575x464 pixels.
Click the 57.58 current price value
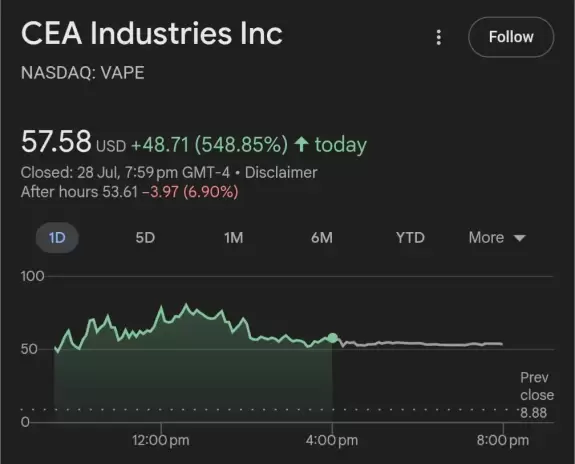pos(56,141)
